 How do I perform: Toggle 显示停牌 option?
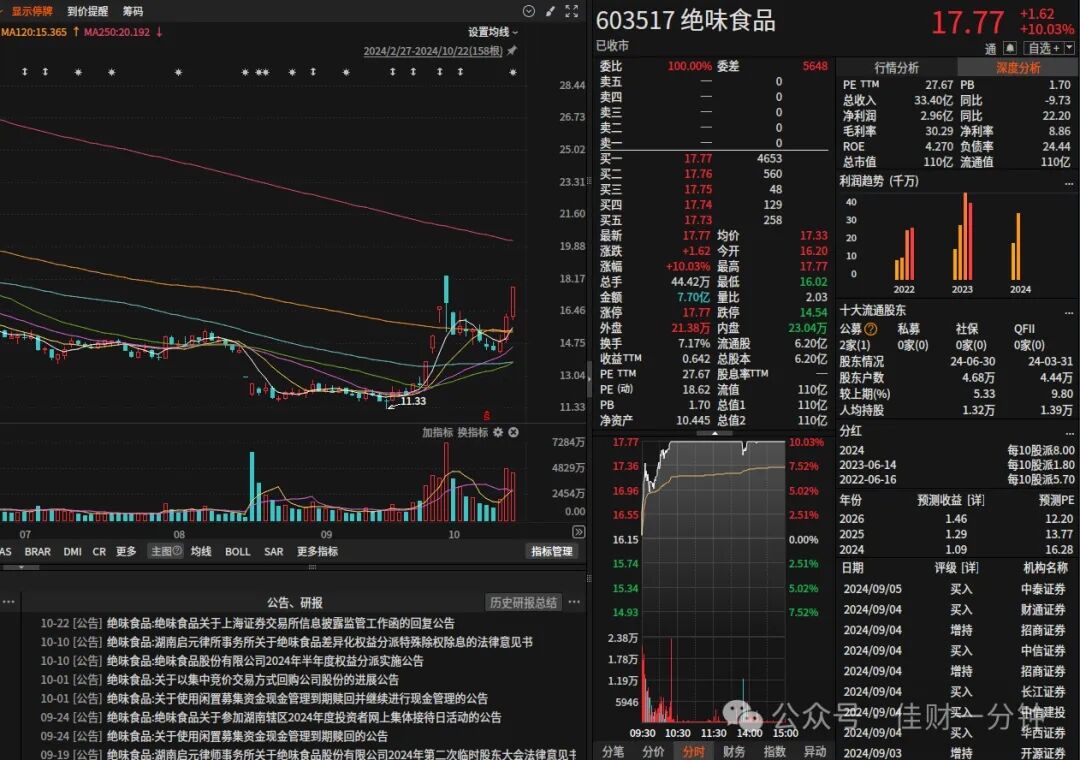coord(32,11)
